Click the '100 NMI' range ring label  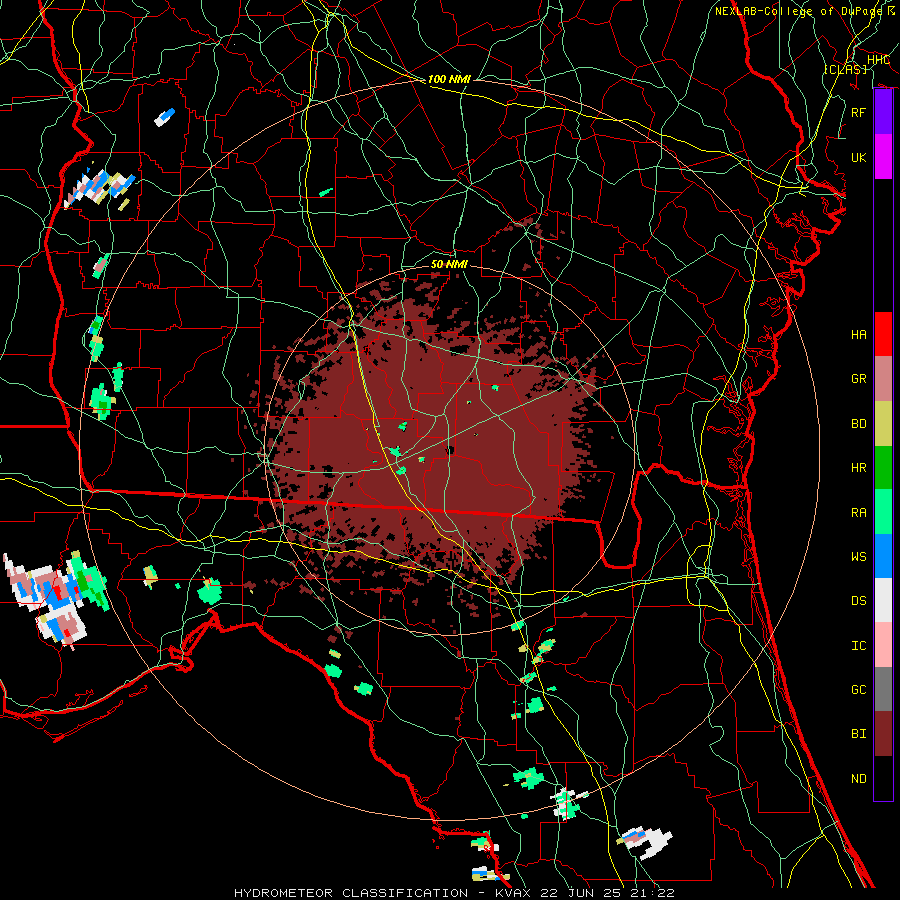coord(449,79)
